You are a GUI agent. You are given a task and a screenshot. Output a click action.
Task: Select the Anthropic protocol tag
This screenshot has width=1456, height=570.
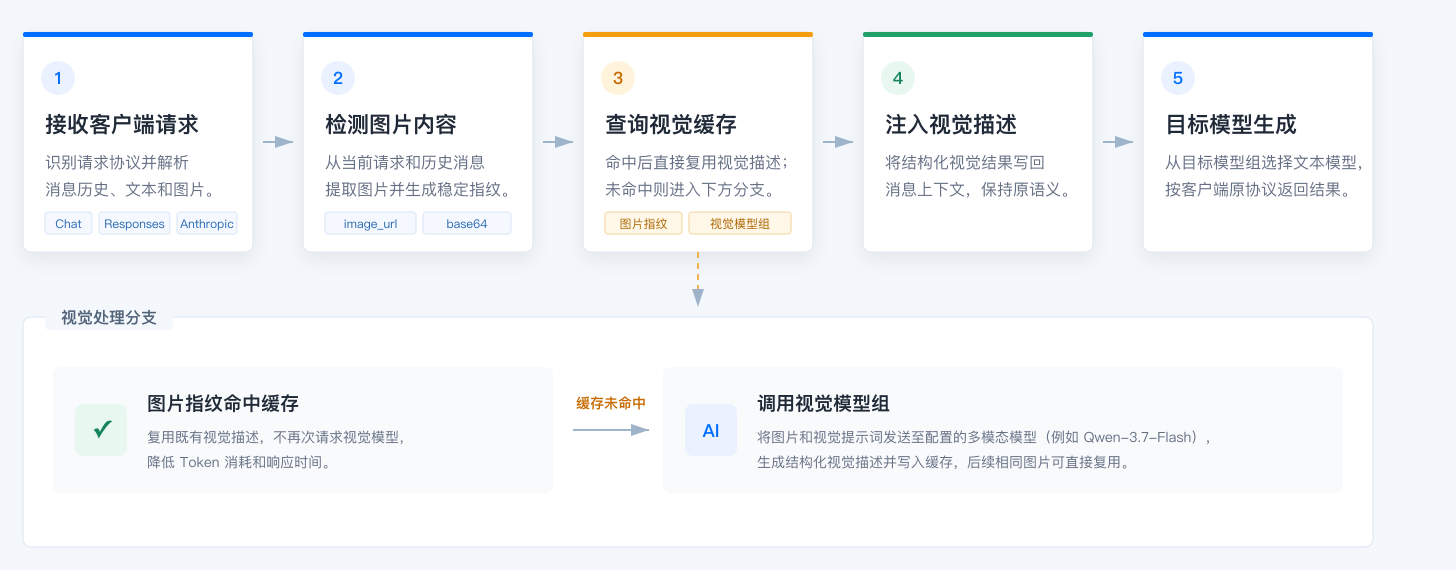[207, 223]
